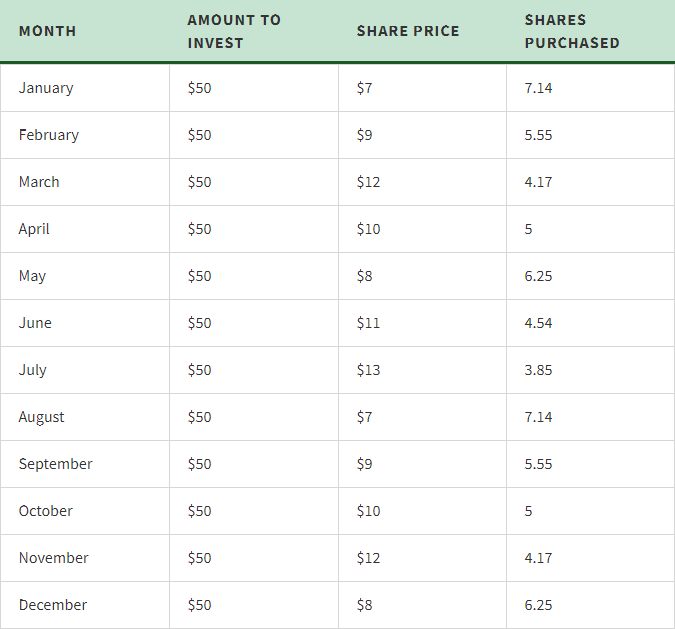The width and height of the screenshot is (675, 629).
Task: Select May shares purchased 6.25
Action: [x=538, y=276]
